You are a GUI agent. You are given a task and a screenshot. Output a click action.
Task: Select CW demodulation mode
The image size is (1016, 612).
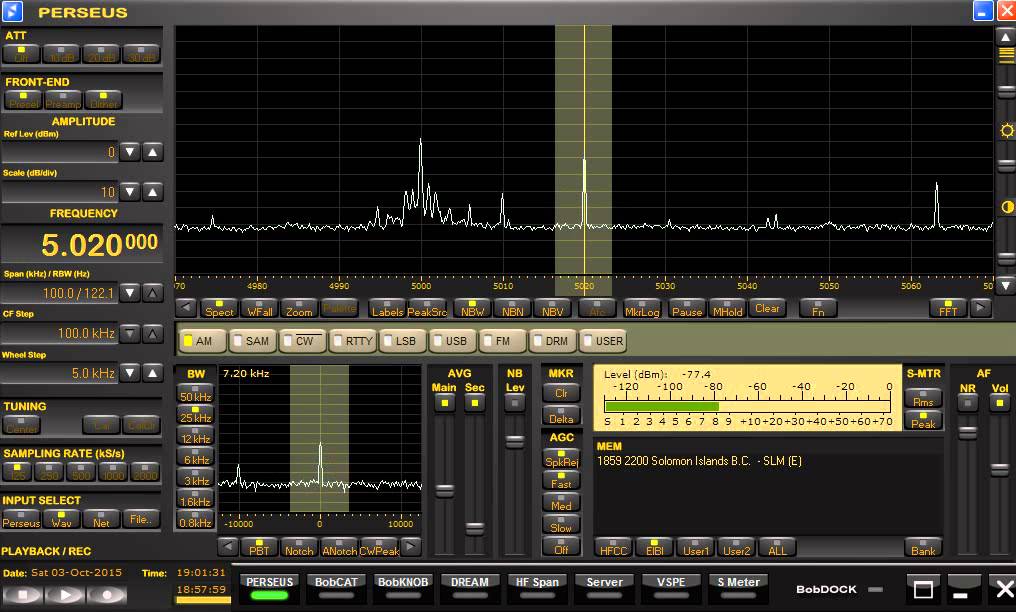coord(303,341)
